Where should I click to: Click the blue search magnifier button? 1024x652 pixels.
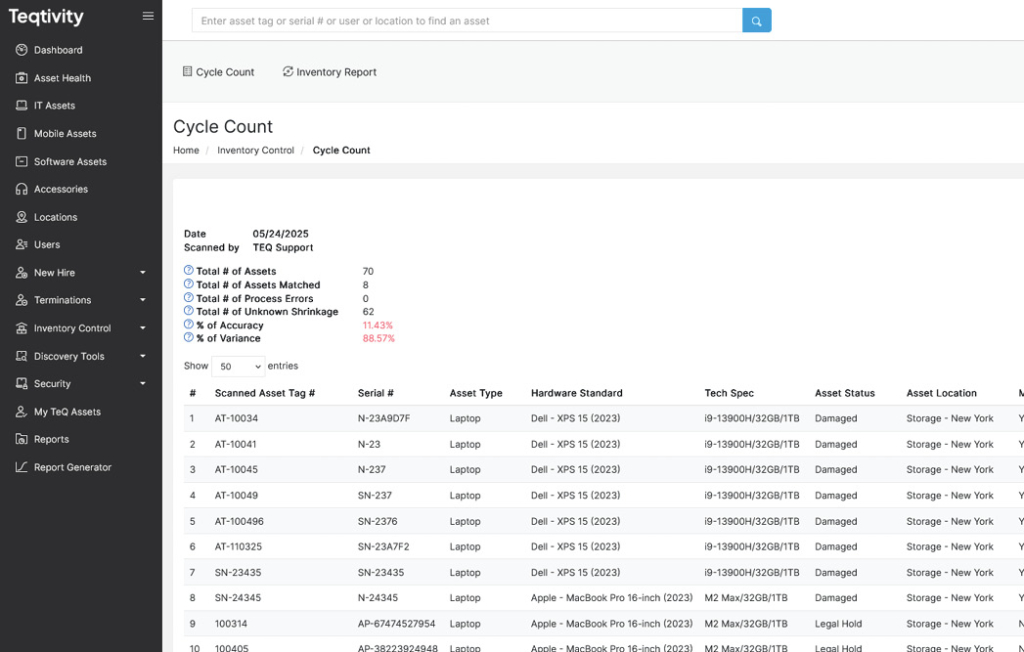coord(756,20)
